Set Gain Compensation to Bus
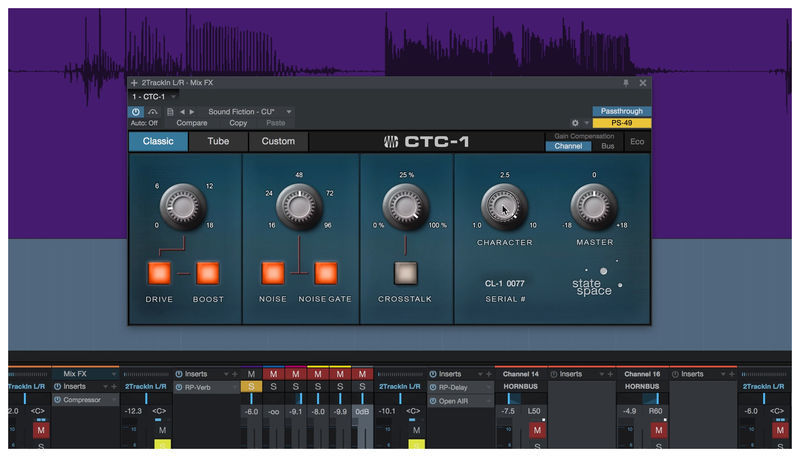The image size is (800, 457). [607, 146]
